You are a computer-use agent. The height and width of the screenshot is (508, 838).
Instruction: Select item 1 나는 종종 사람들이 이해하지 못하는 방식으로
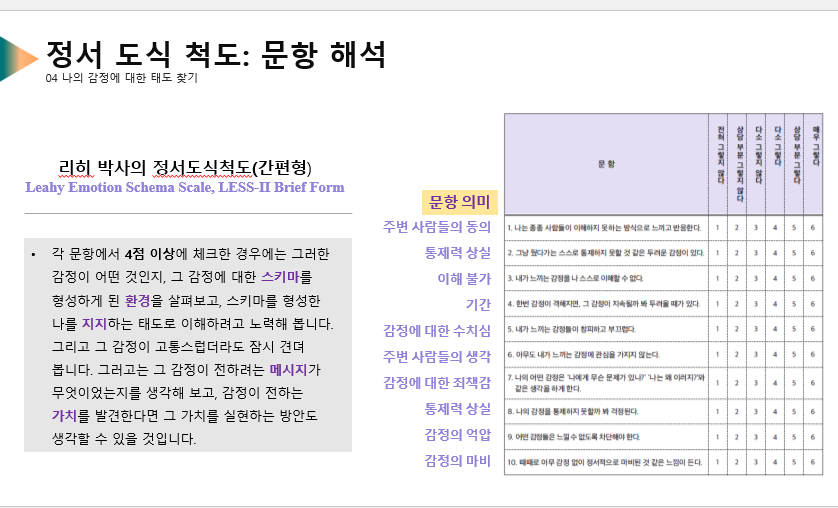[604, 228]
